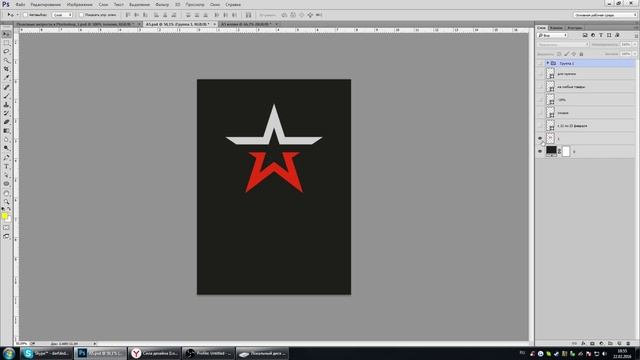Enable the Auto-Select checkbox
This screenshot has height=360, width=640.
pos(25,15)
